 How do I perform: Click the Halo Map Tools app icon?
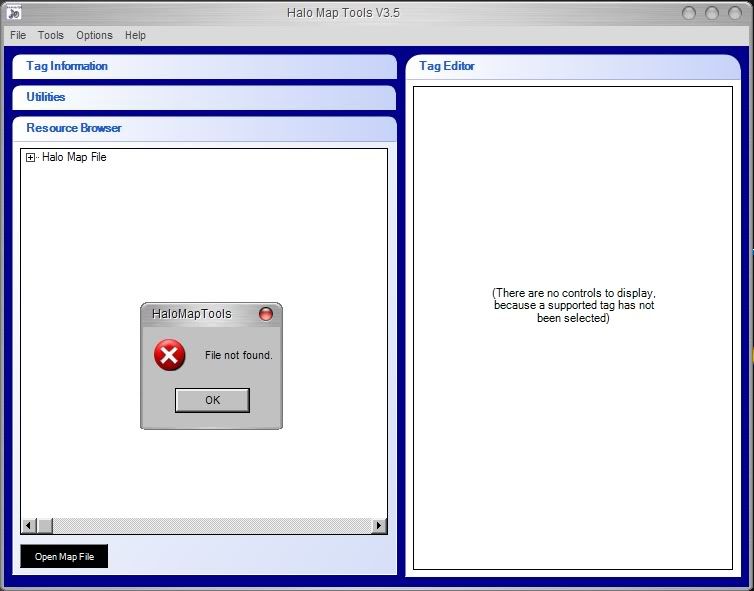pos(14,12)
